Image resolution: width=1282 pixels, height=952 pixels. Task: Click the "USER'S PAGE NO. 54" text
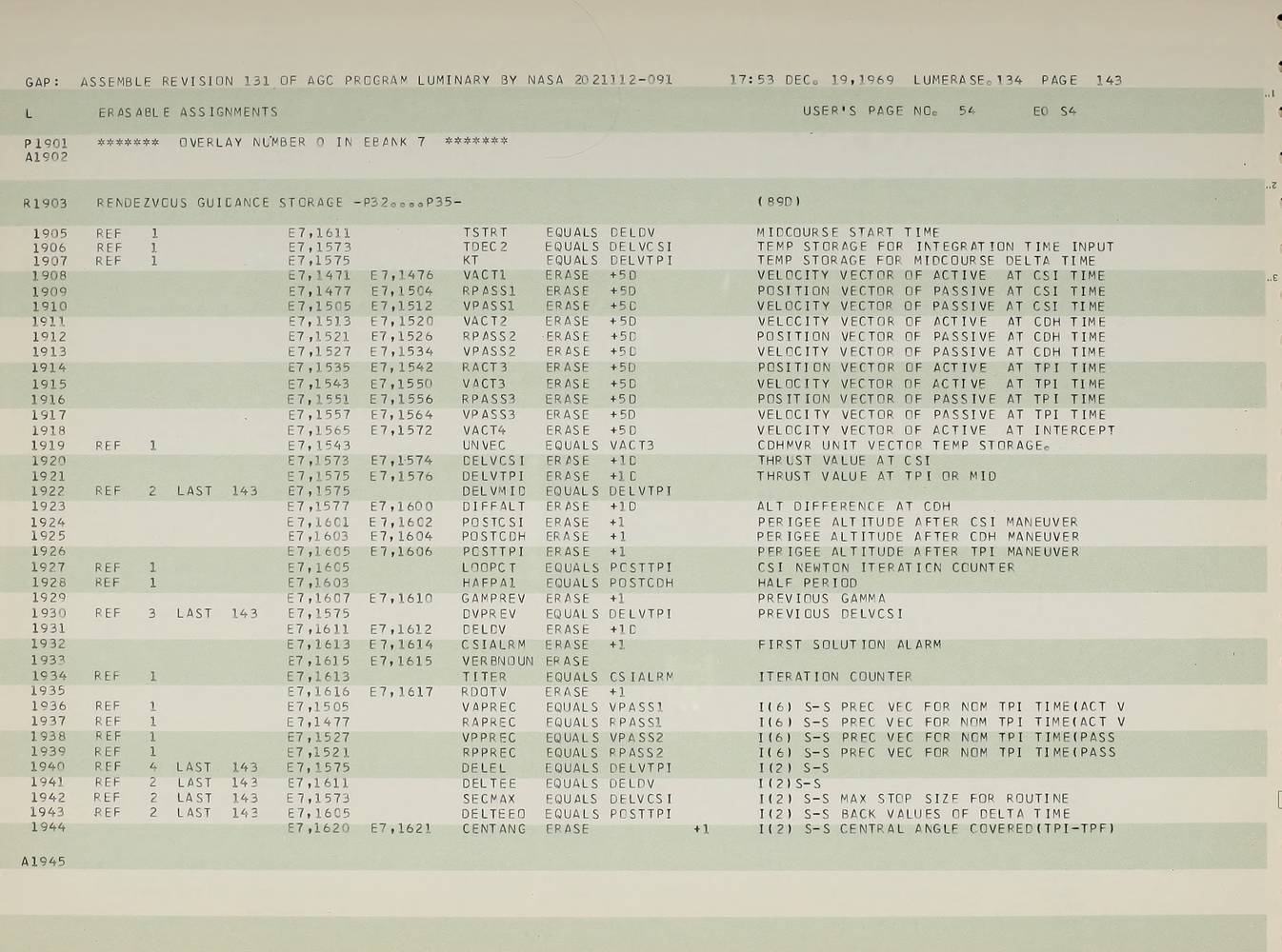tap(890, 111)
